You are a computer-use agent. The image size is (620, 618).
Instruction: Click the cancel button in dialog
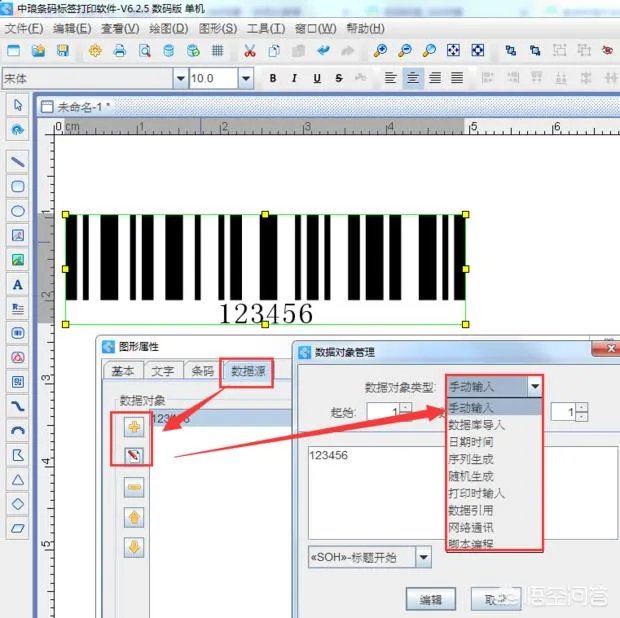[x=496, y=599]
